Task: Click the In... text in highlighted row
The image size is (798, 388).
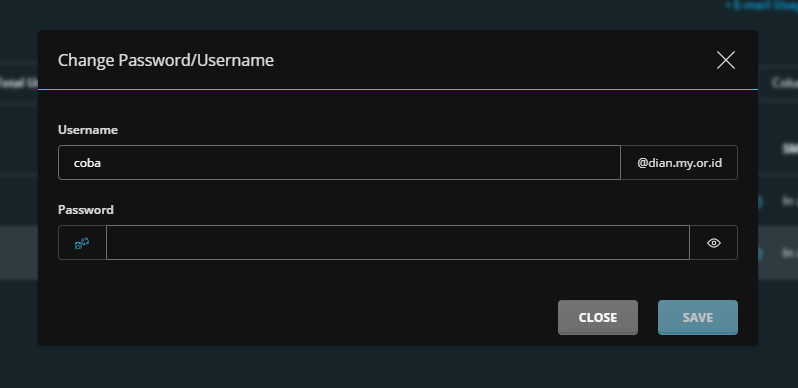Action: coord(790,253)
